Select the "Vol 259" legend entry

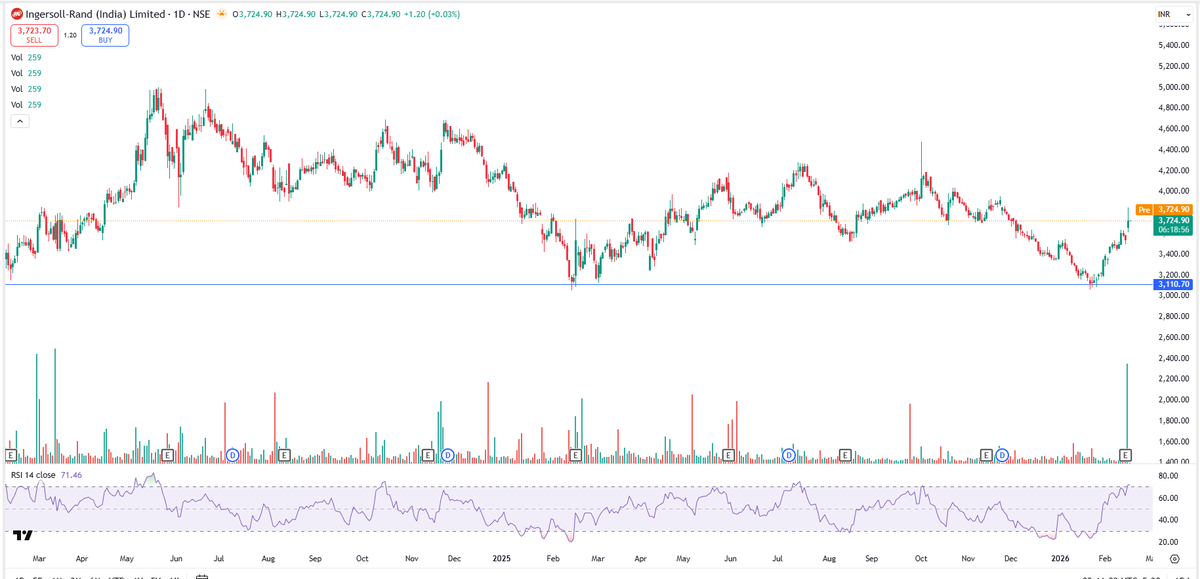point(25,58)
